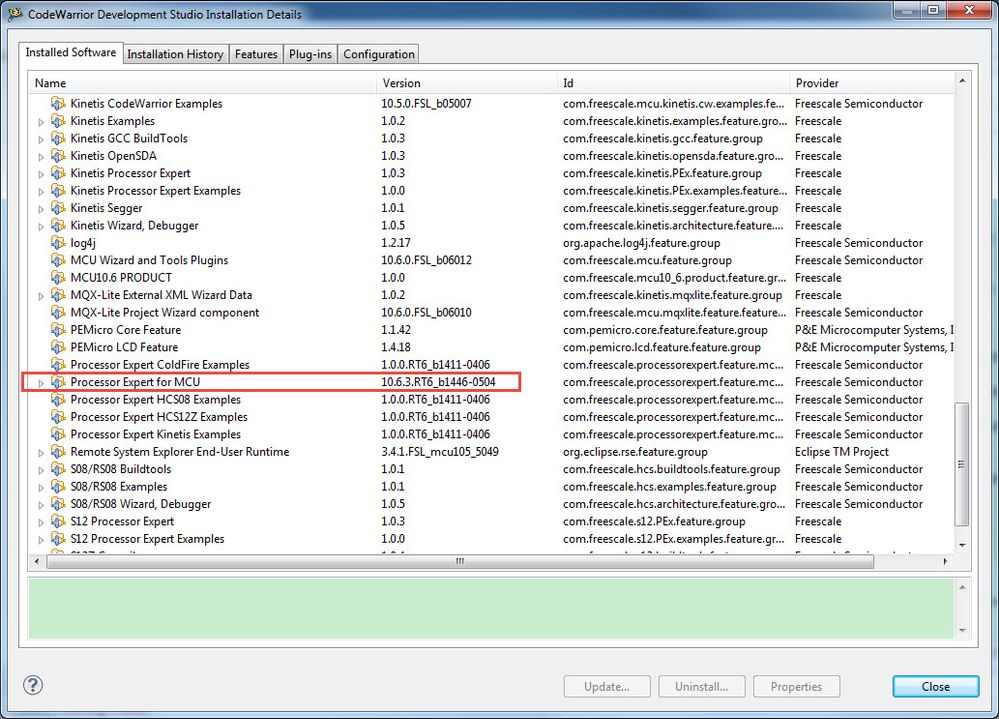Image resolution: width=999 pixels, height=719 pixels.
Task: Click the S08/RS08 Buildtools feature icon
Action: 58,469
